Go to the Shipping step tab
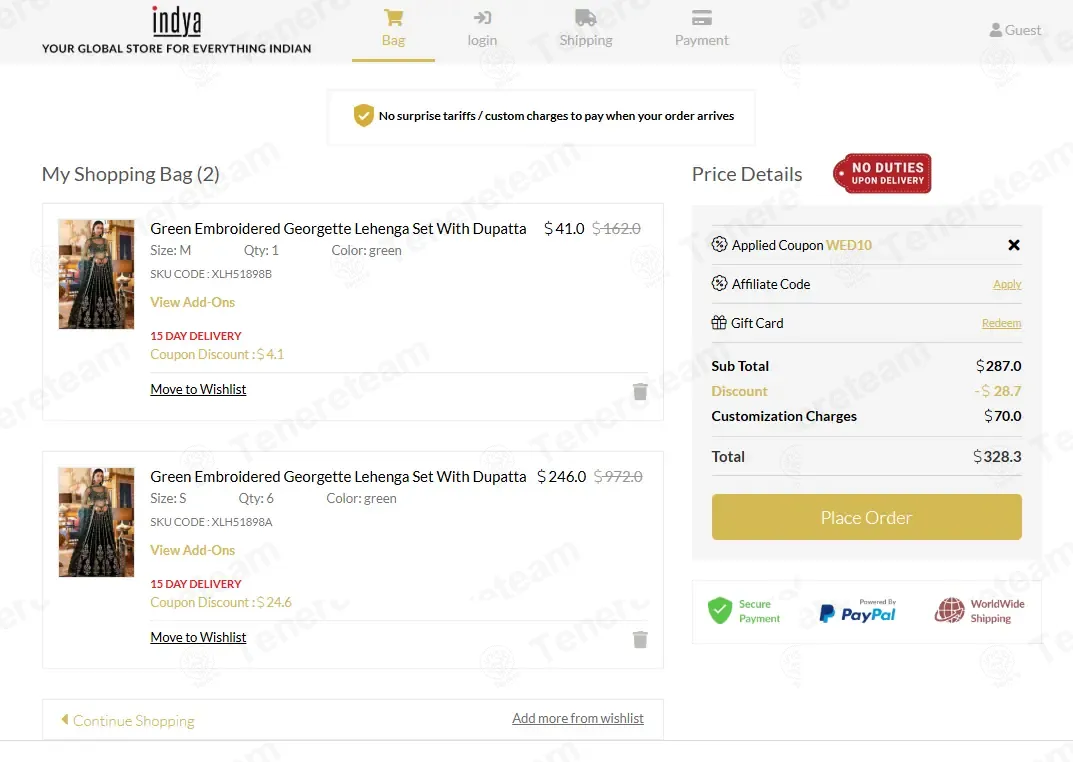This screenshot has height=762, width=1073. 586,31
